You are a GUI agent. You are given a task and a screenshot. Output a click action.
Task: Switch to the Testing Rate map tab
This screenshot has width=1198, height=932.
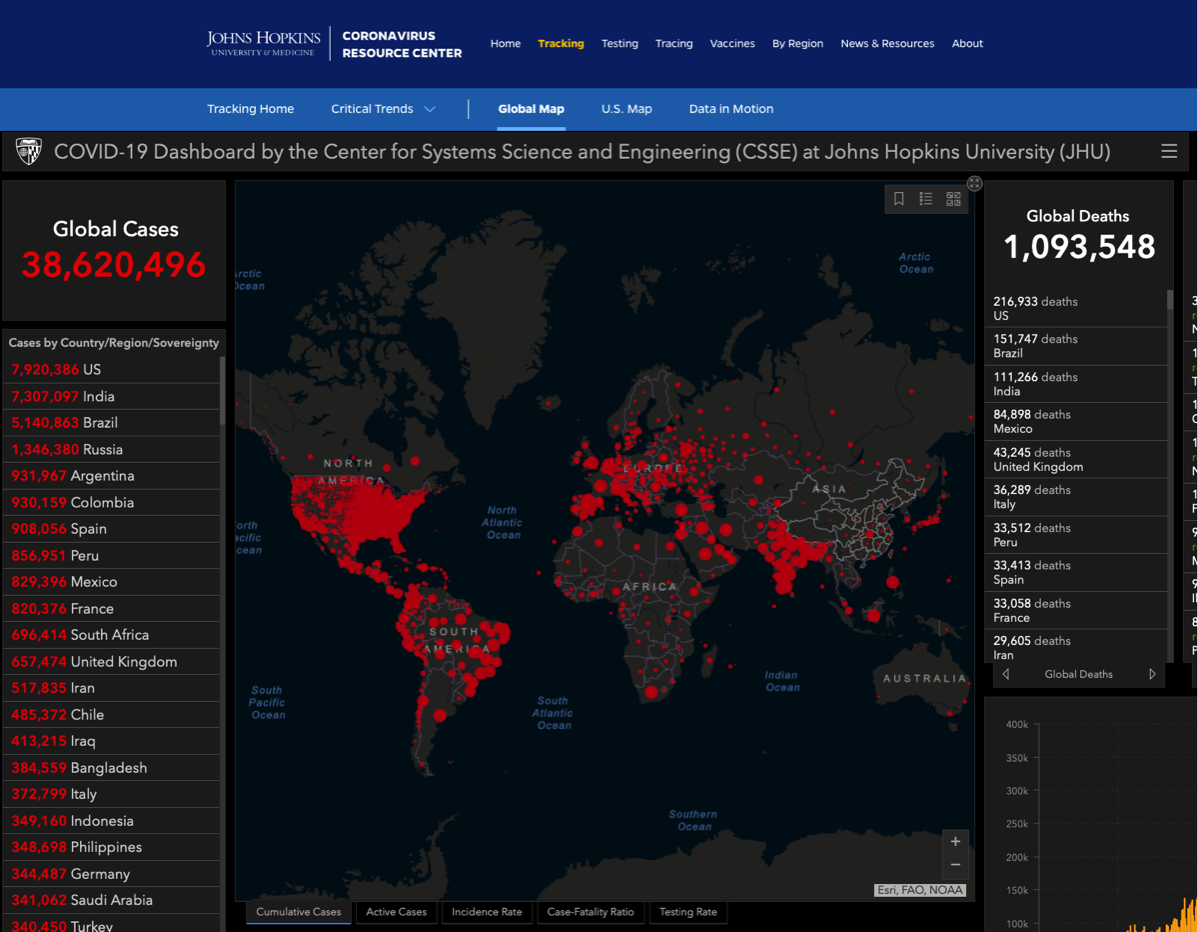pyautogui.click(x=688, y=912)
